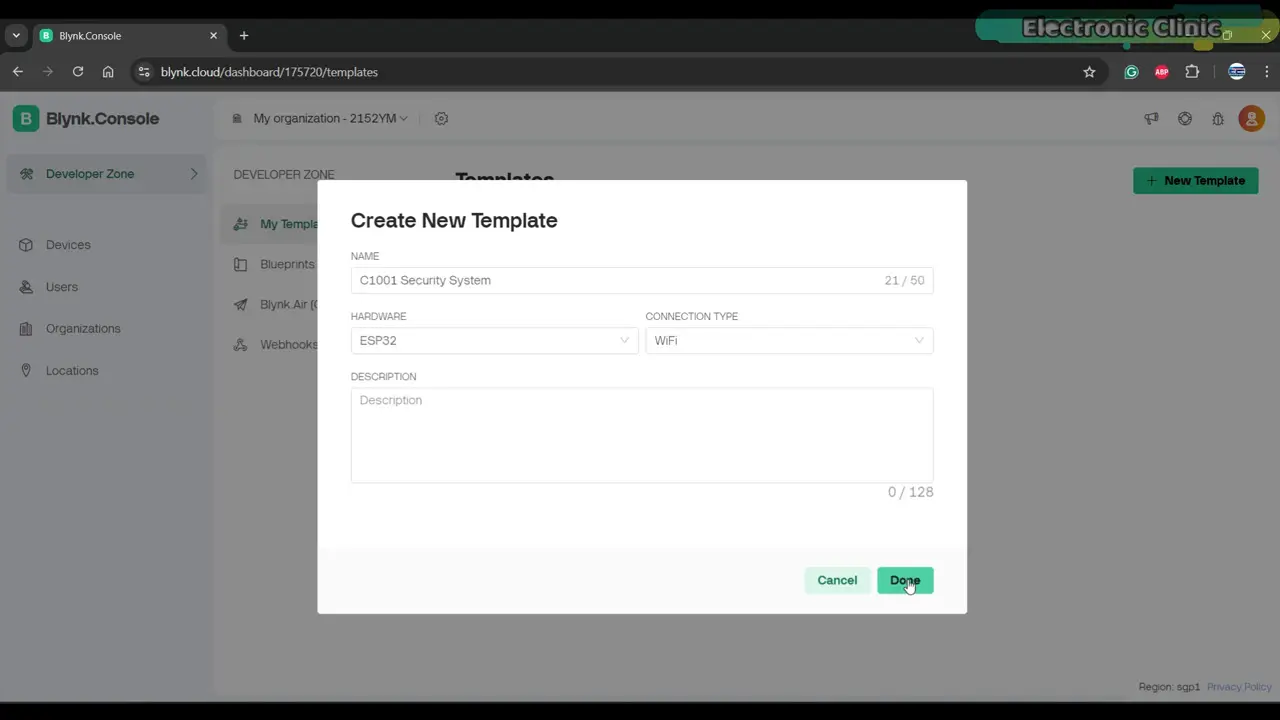The width and height of the screenshot is (1280, 720).
Task: Open the user profile avatar
Action: coord(1251,118)
